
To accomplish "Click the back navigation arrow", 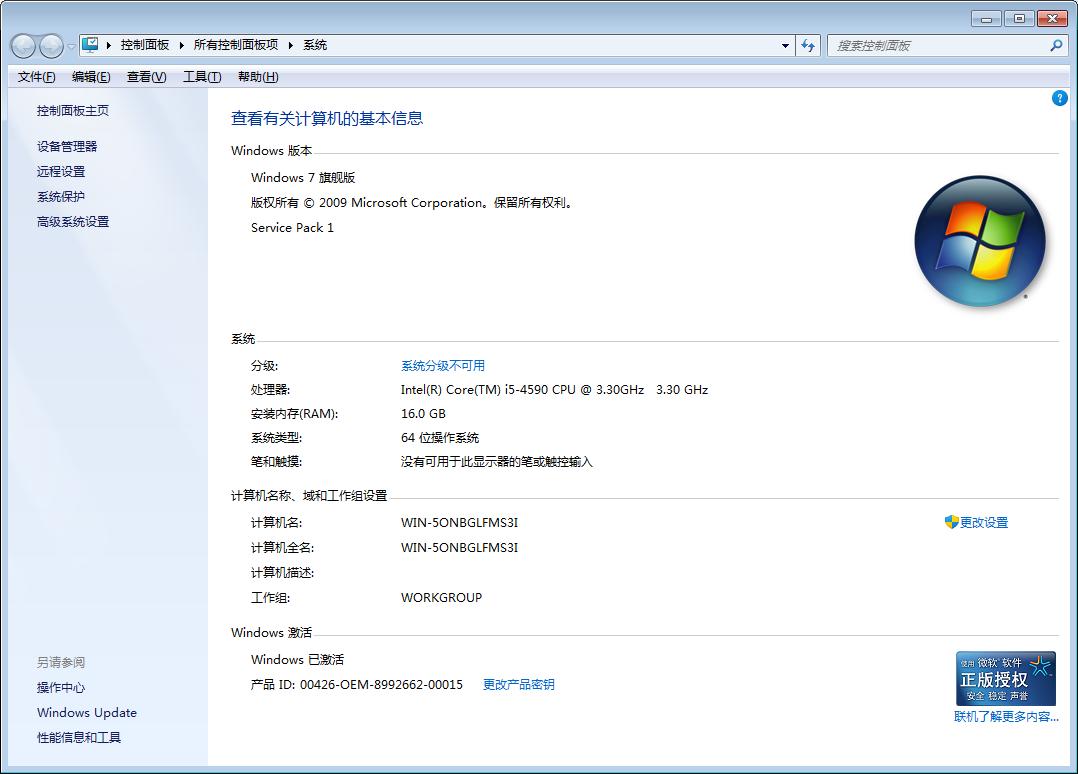I will [22, 45].
